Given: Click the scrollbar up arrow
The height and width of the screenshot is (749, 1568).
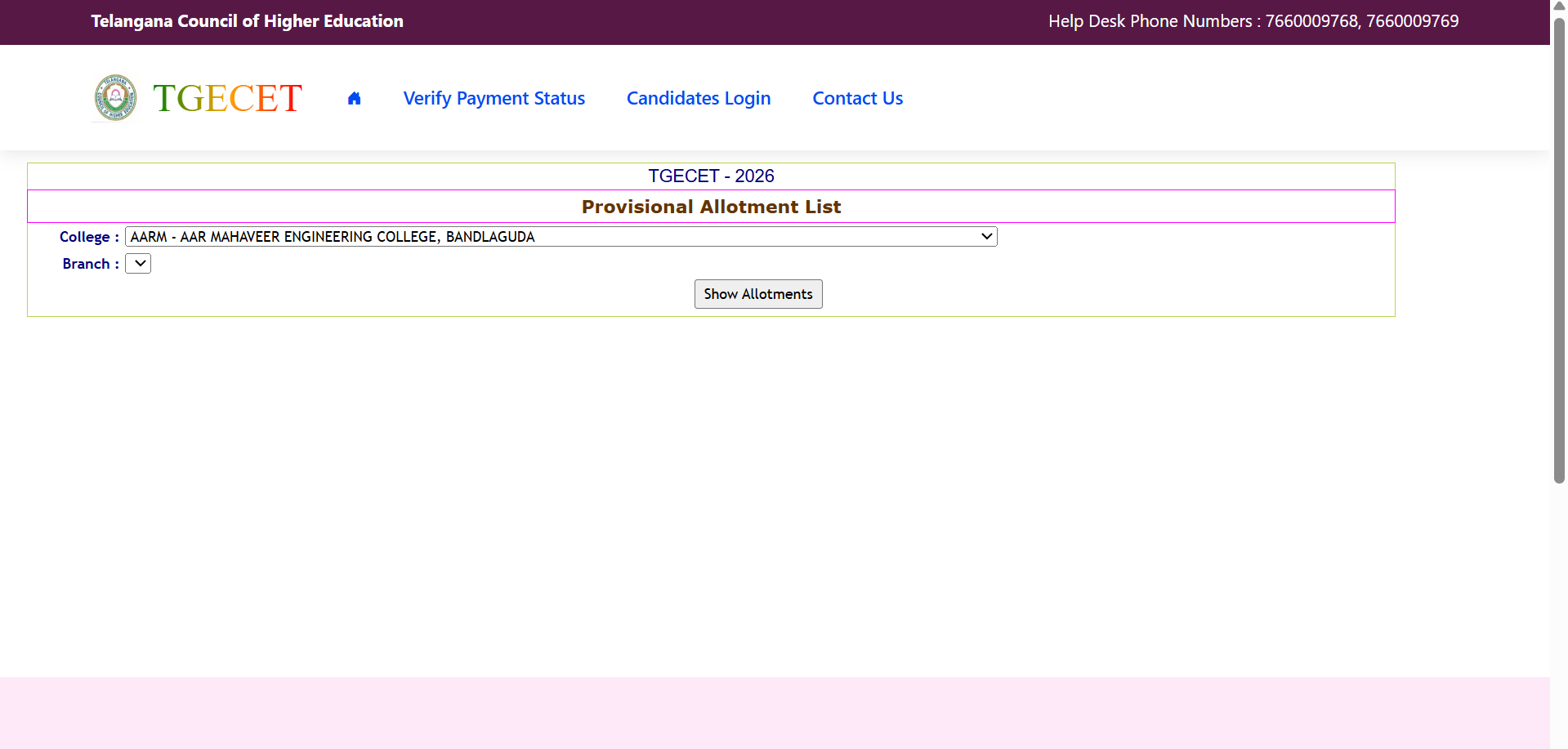Looking at the screenshot, I should click(x=1559, y=7).
